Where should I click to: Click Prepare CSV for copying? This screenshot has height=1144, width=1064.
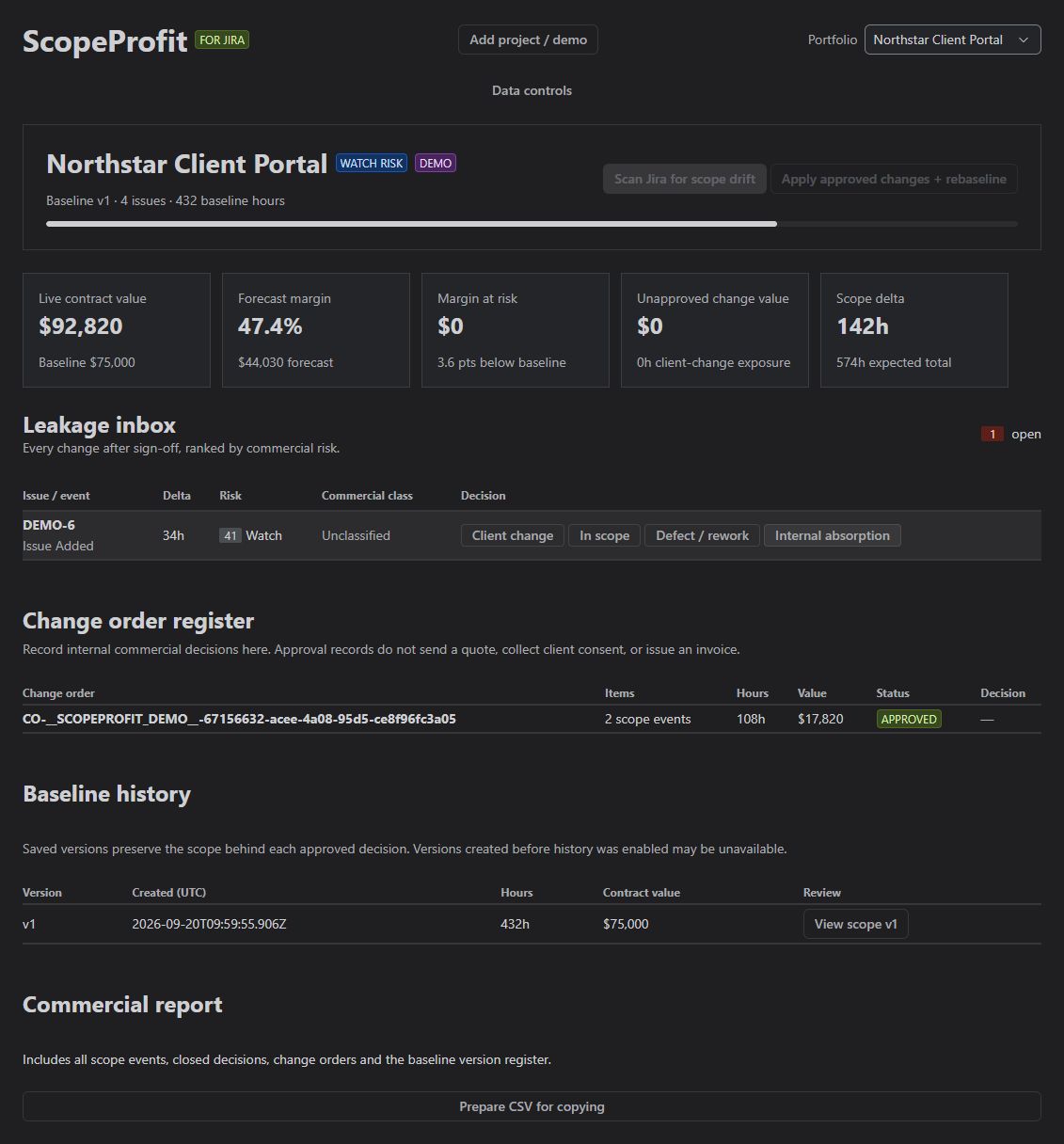(532, 1106)
